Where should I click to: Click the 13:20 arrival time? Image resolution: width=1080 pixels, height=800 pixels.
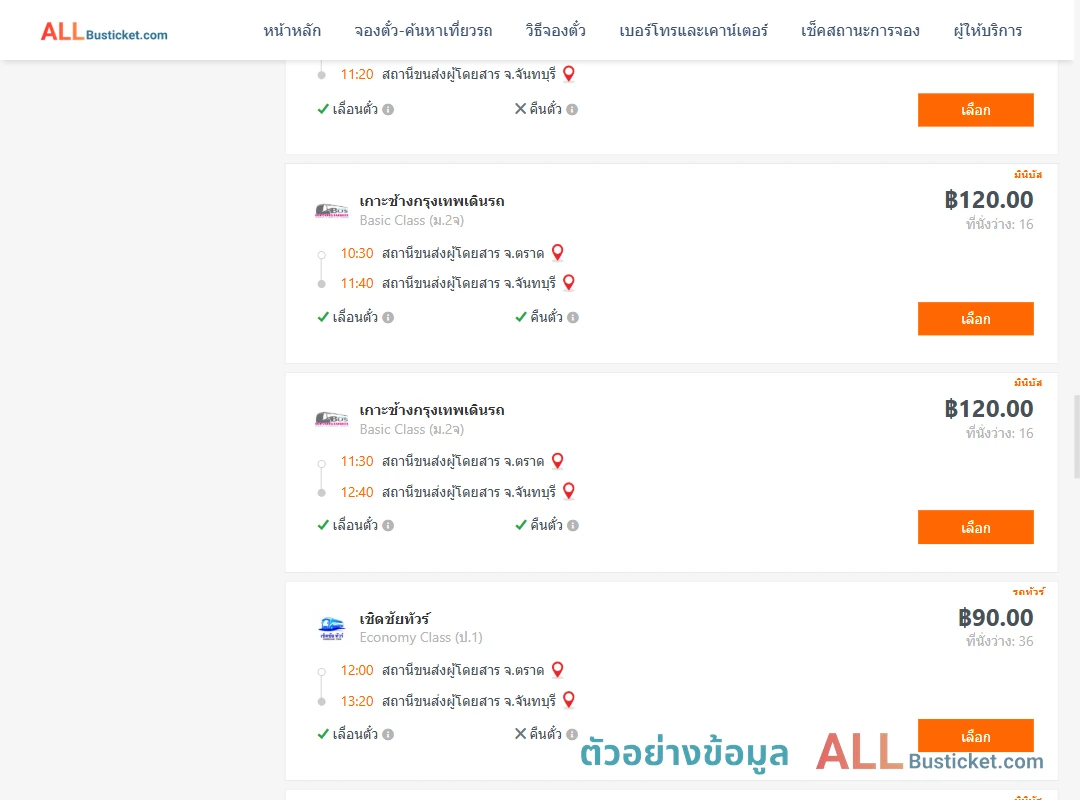357,701
